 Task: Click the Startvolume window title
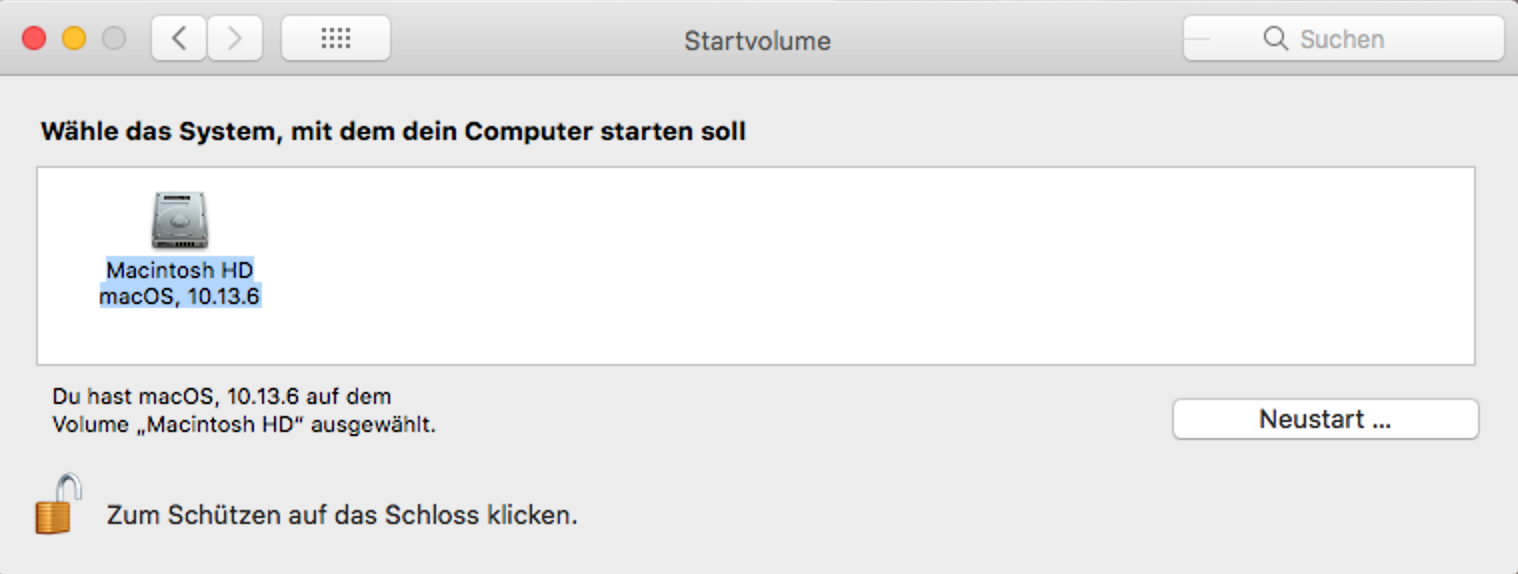pos(757,41)
